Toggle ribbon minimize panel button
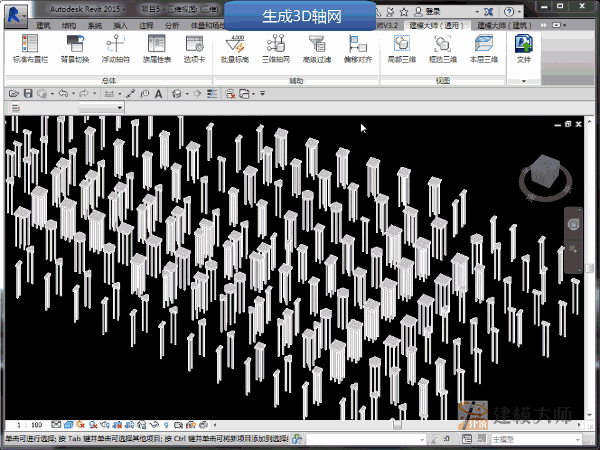 pyautogui.click(x=558, y=25)
